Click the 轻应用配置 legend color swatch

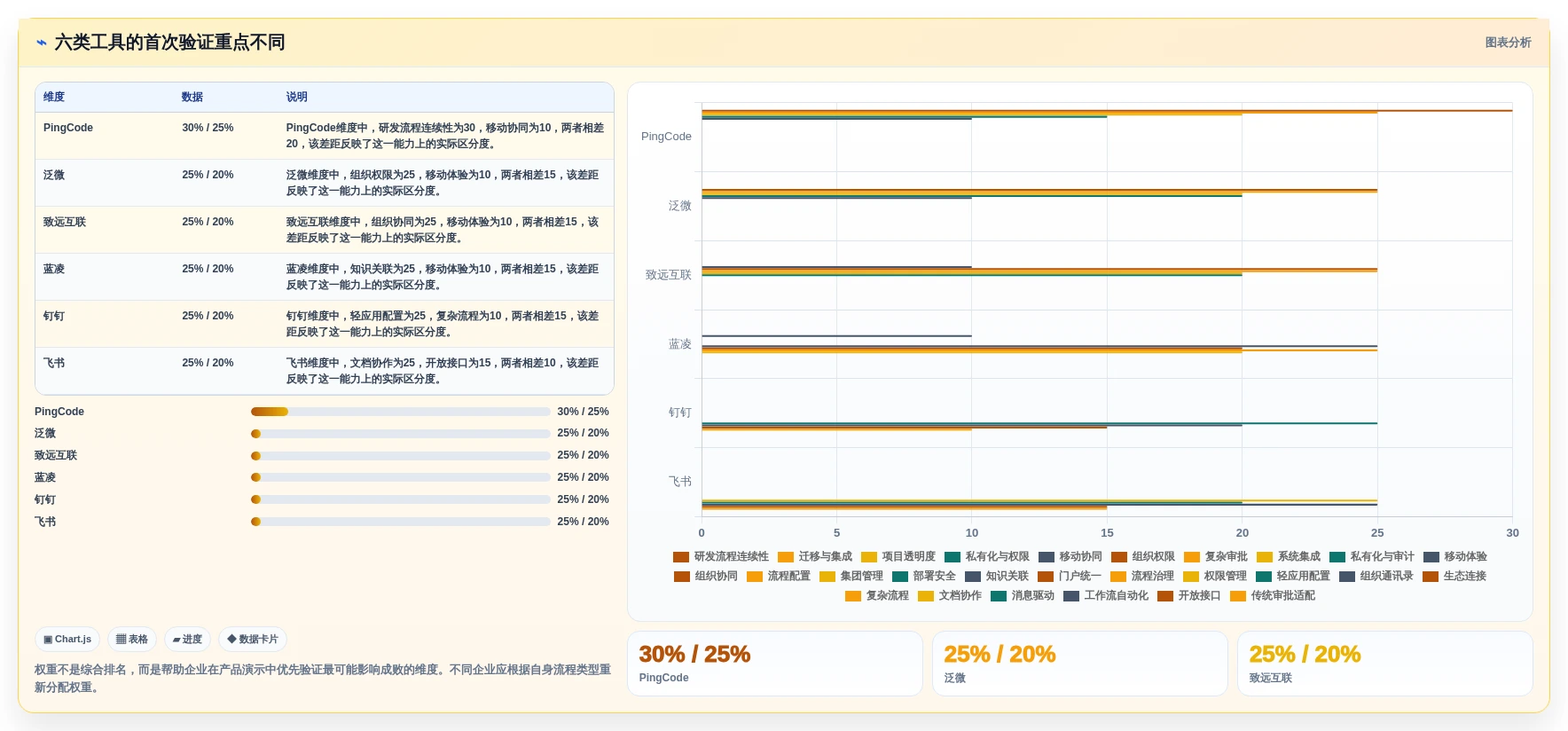1264,577
